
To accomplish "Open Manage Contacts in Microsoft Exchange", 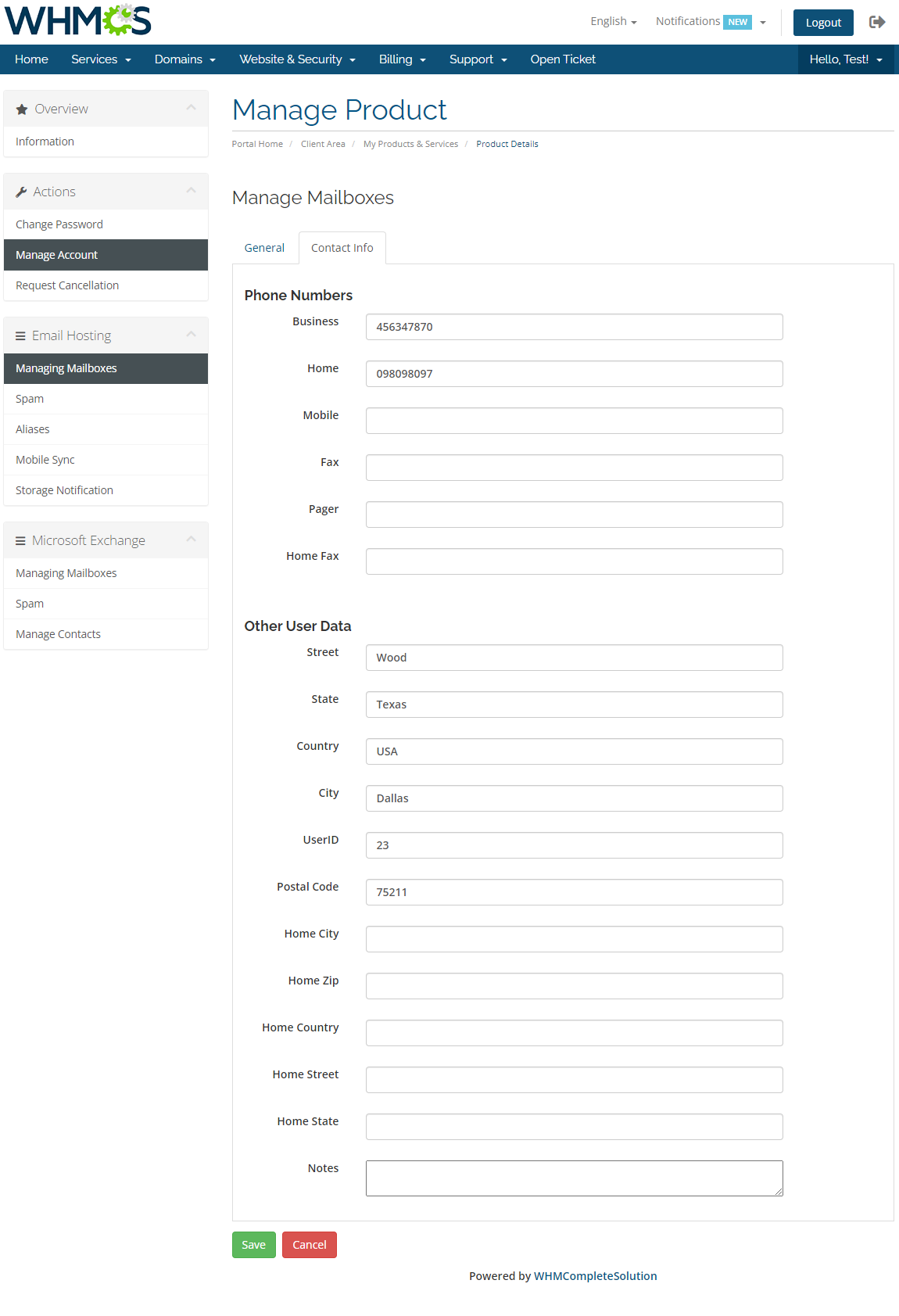I will click(x=106, y=634).
